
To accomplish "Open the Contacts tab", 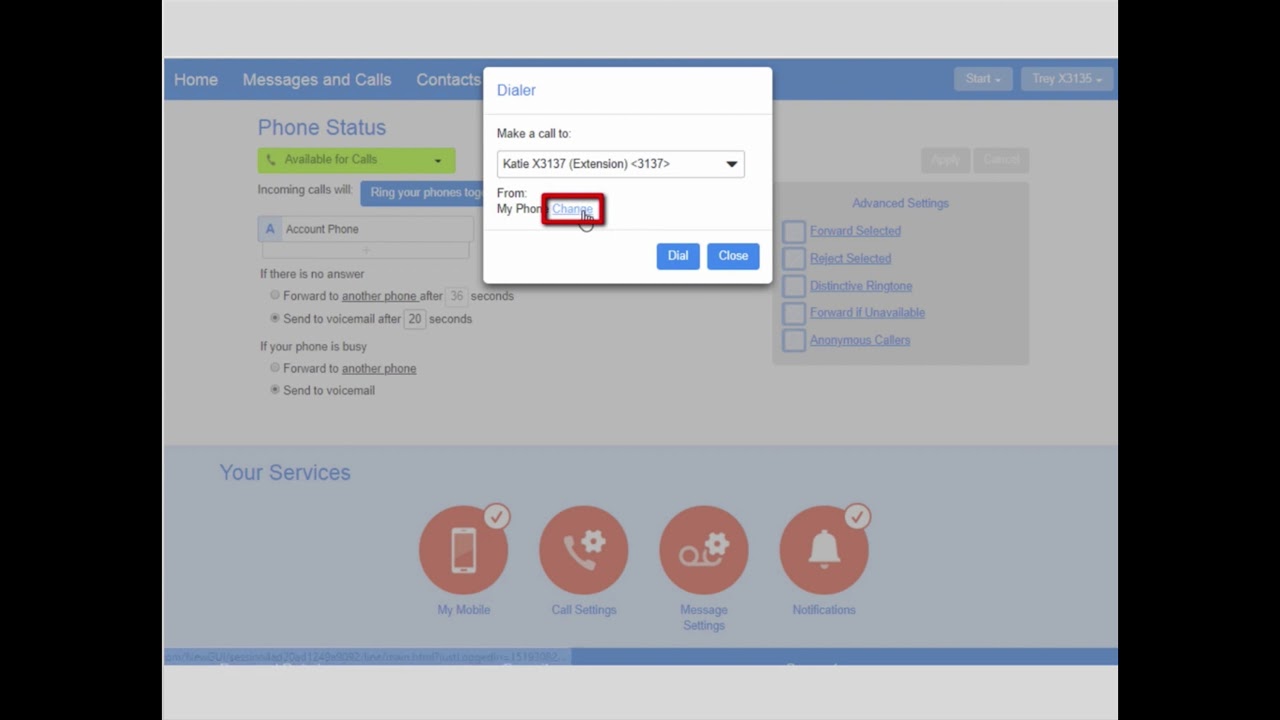I will [x=448, y=80].
